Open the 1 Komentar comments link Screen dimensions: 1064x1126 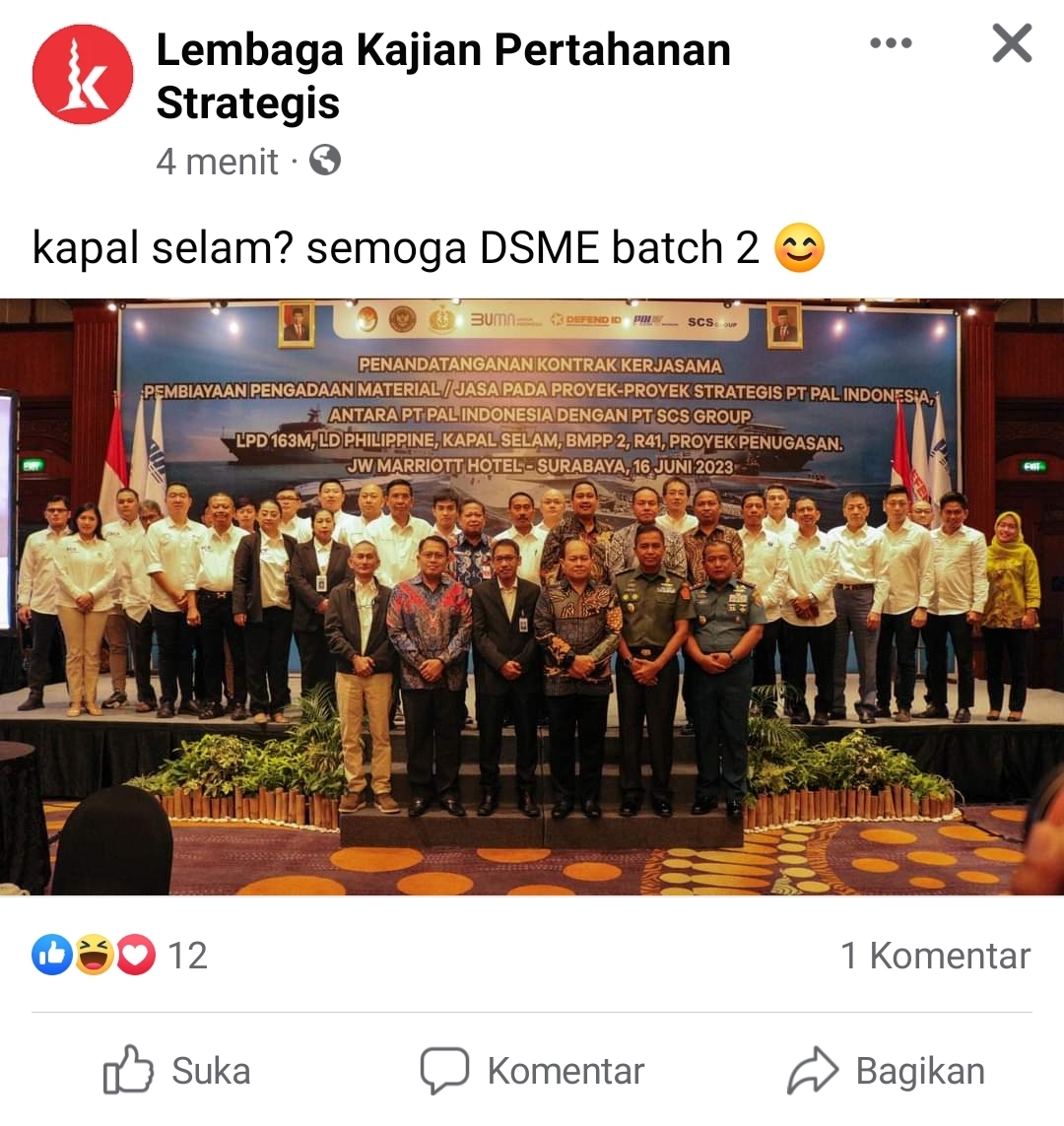coord(936,956)
